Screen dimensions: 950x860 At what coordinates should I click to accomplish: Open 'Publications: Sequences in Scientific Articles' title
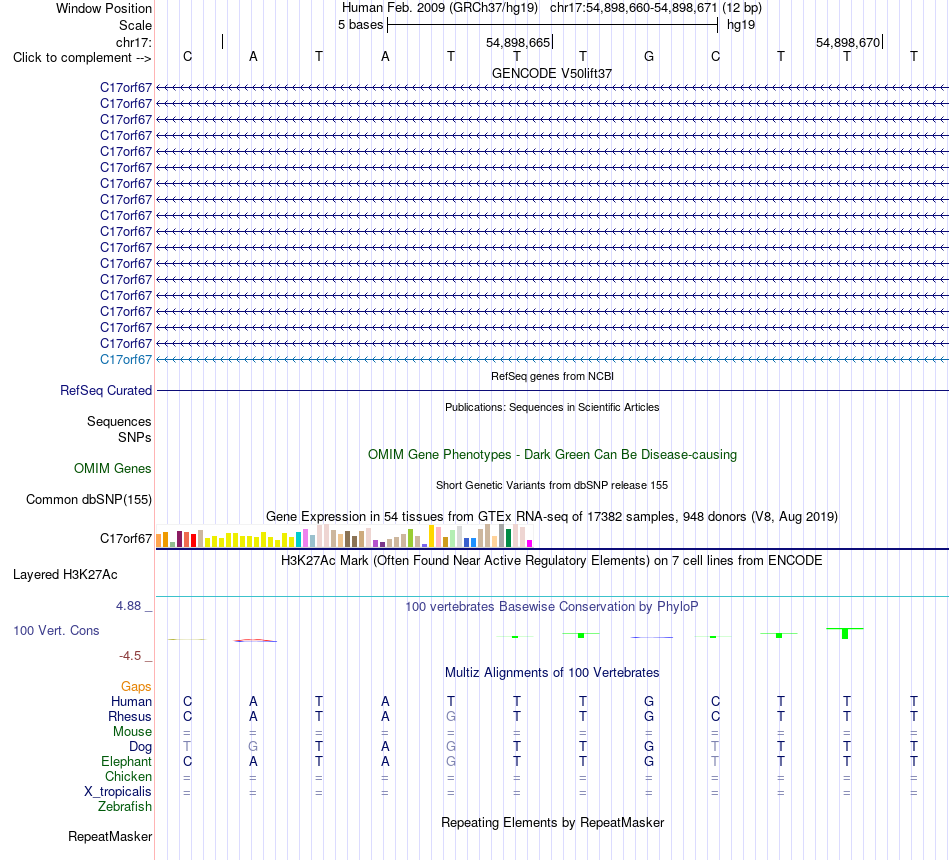click(x=552, y=407)
